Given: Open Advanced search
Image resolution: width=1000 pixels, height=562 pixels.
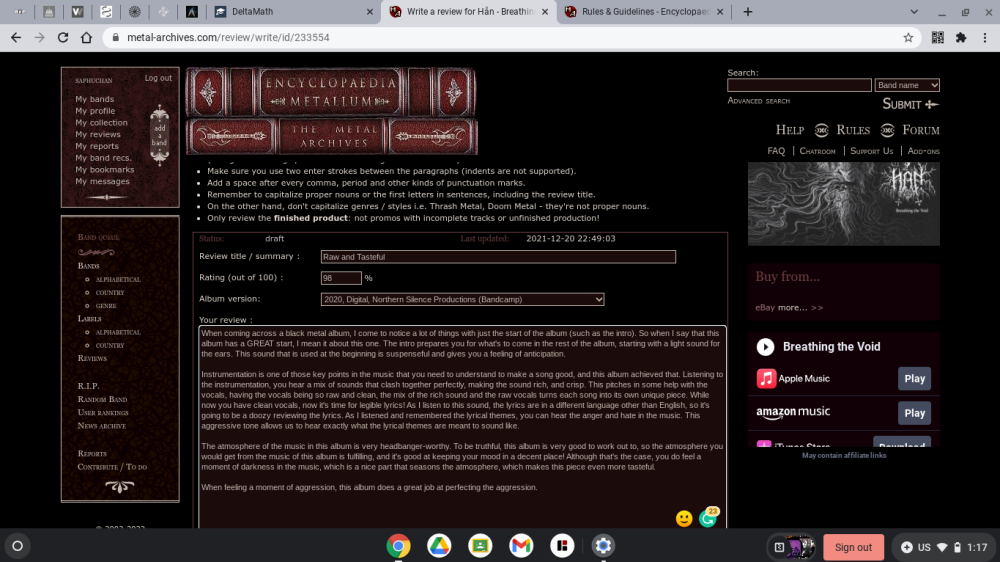Looking at the screenshot, I should [x=758, y=101].
